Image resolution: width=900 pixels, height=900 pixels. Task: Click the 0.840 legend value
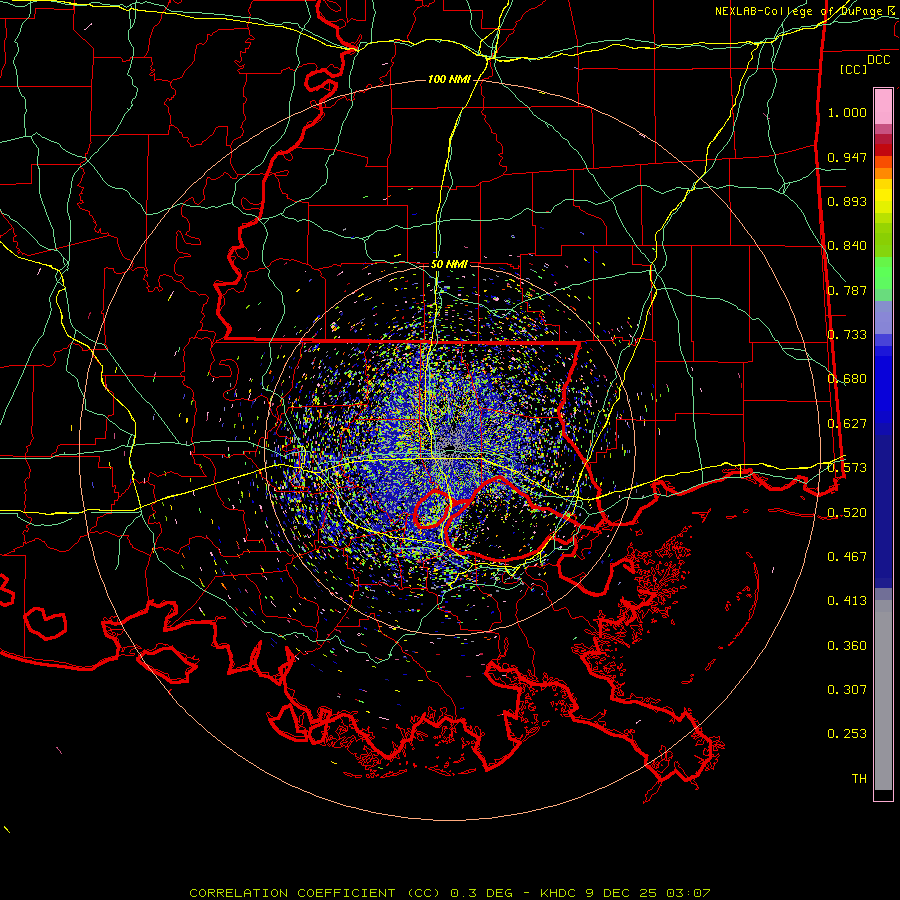pos(847,246)
